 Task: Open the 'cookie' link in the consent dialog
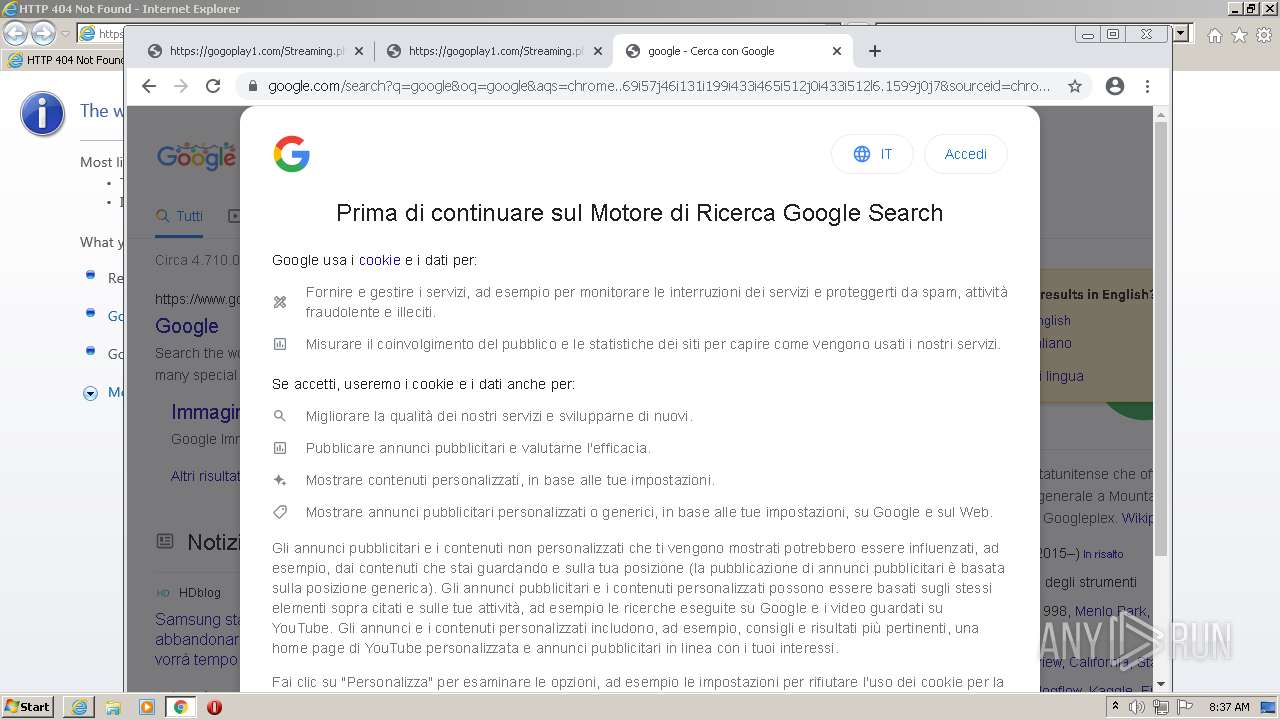coord(379,260)
